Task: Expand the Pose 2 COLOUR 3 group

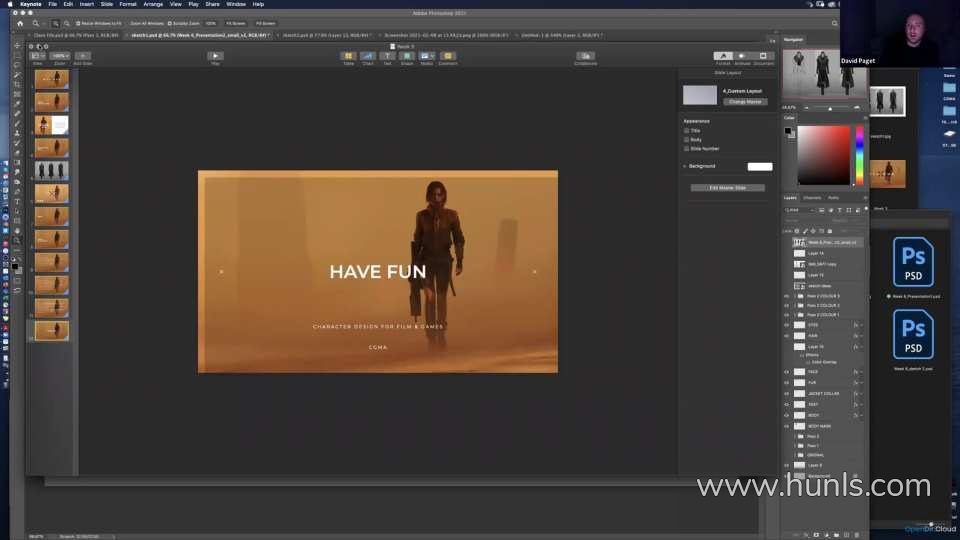Action: coord(795,296)
